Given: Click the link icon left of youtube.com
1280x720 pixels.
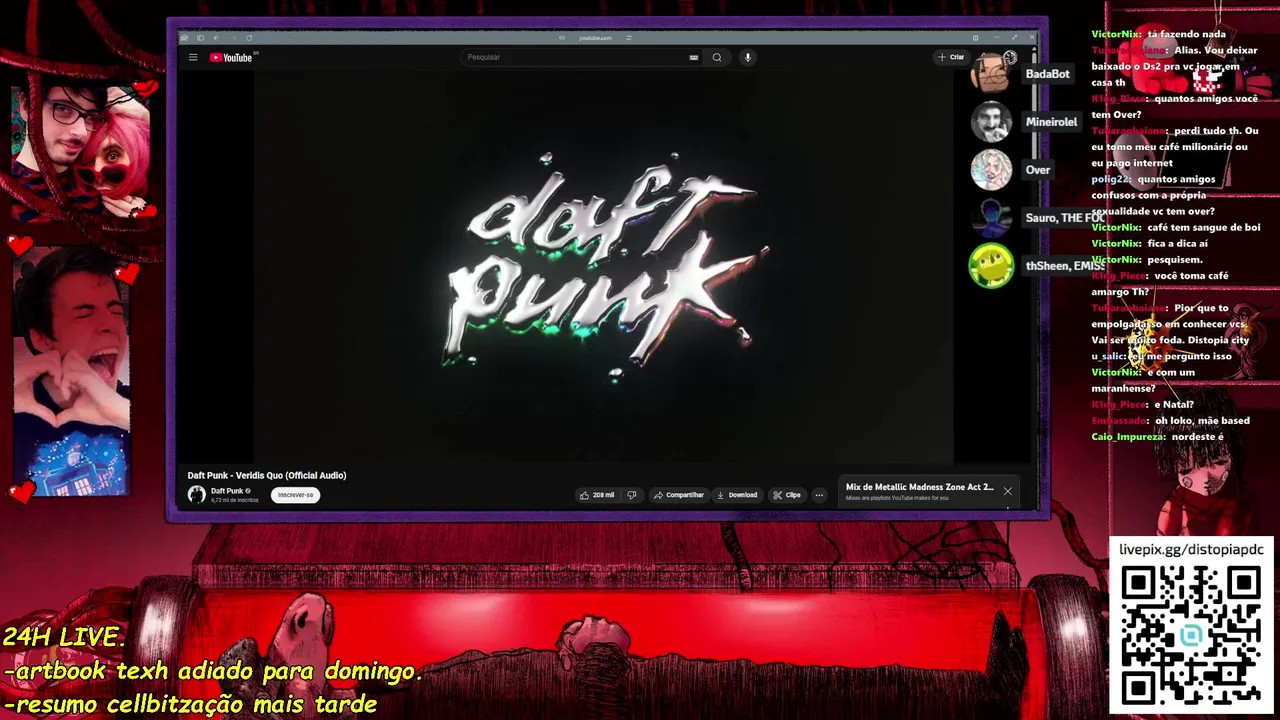Looking at the screenshot, I should pyautogui.click(x=562, y=38).
